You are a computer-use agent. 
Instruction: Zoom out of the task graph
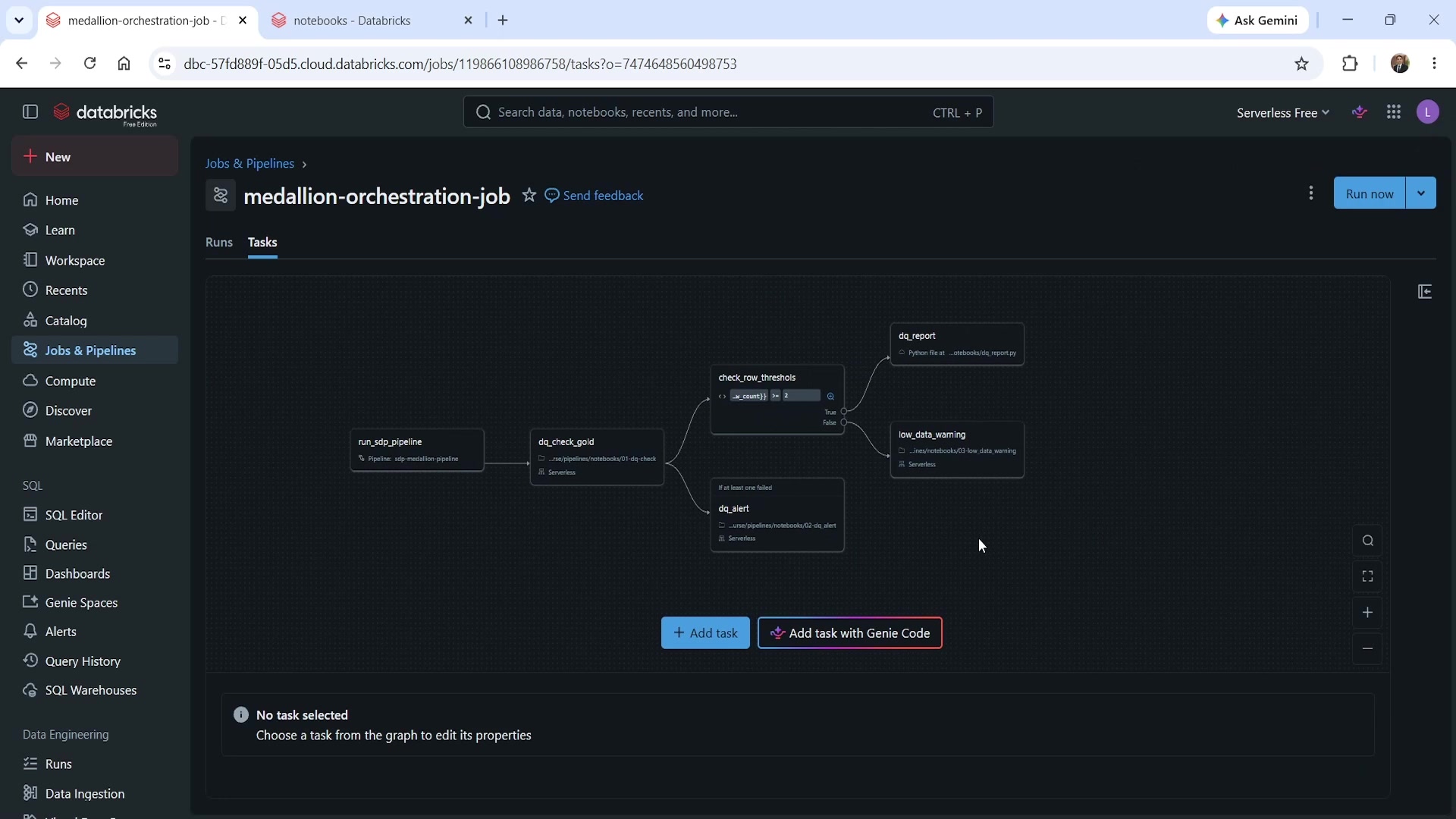[x=1368, y=648]
